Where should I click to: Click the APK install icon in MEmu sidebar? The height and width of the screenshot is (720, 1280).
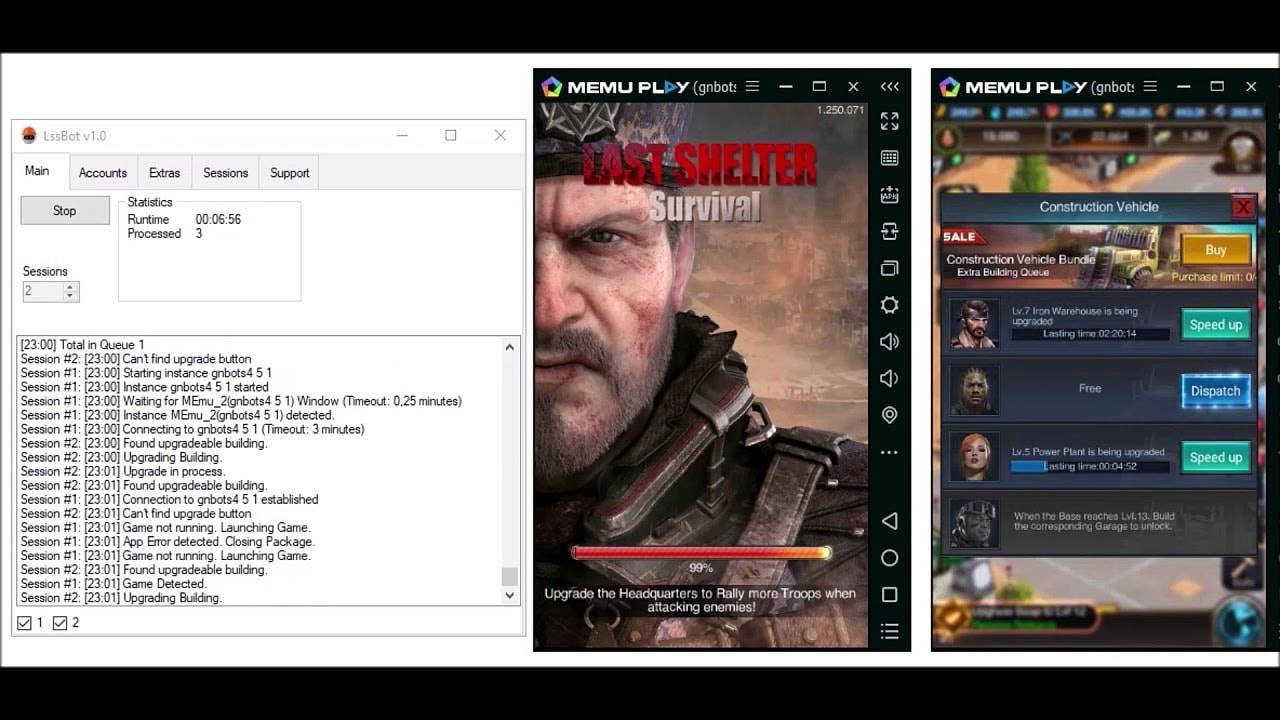coord(889,195)
